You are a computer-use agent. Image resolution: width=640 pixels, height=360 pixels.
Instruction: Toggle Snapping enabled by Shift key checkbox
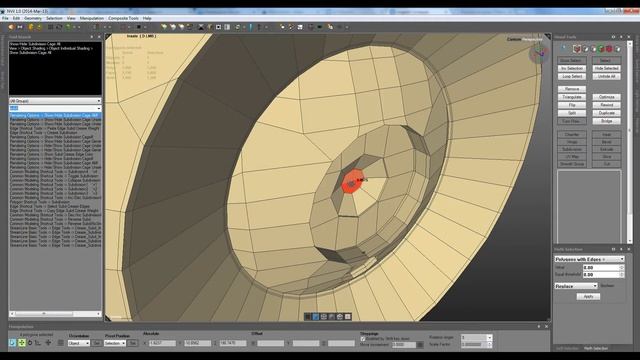pyautogui.click(x=362, y=339)
